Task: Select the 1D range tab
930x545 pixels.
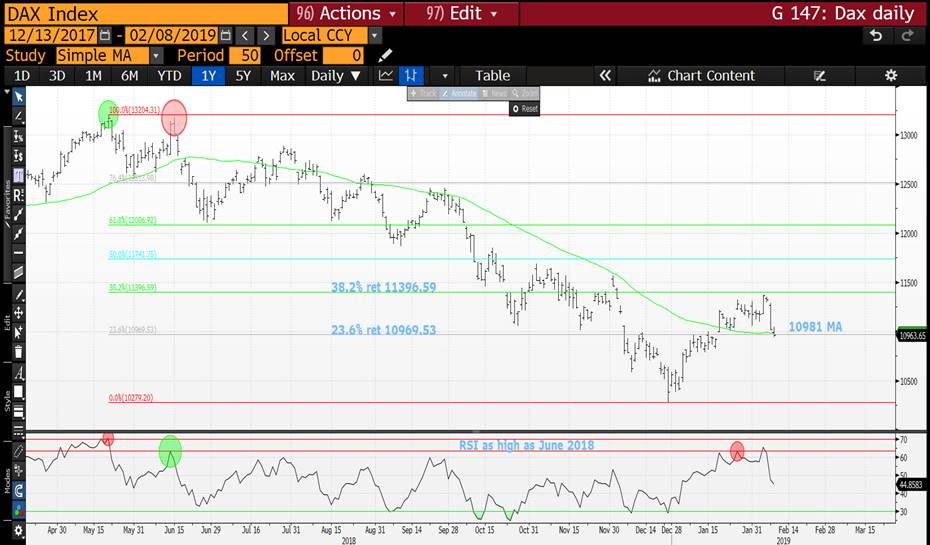Action: point(22,76)
